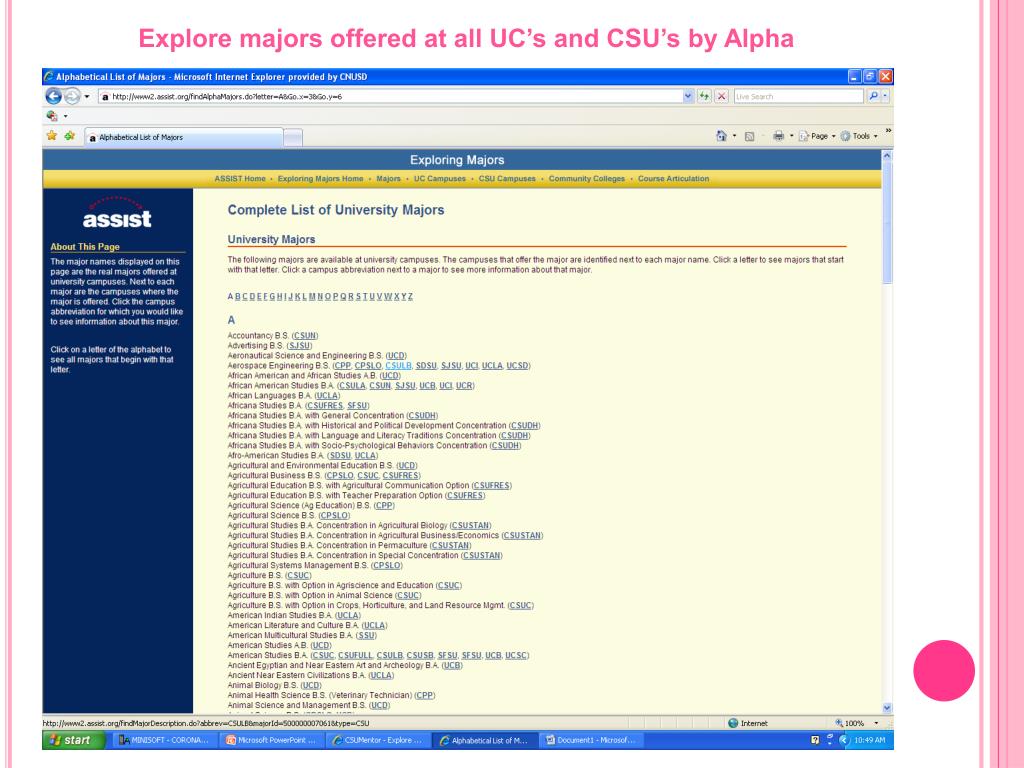
Task: Click CSUN next to Accountancy B.S.
Action: (305, 336)
